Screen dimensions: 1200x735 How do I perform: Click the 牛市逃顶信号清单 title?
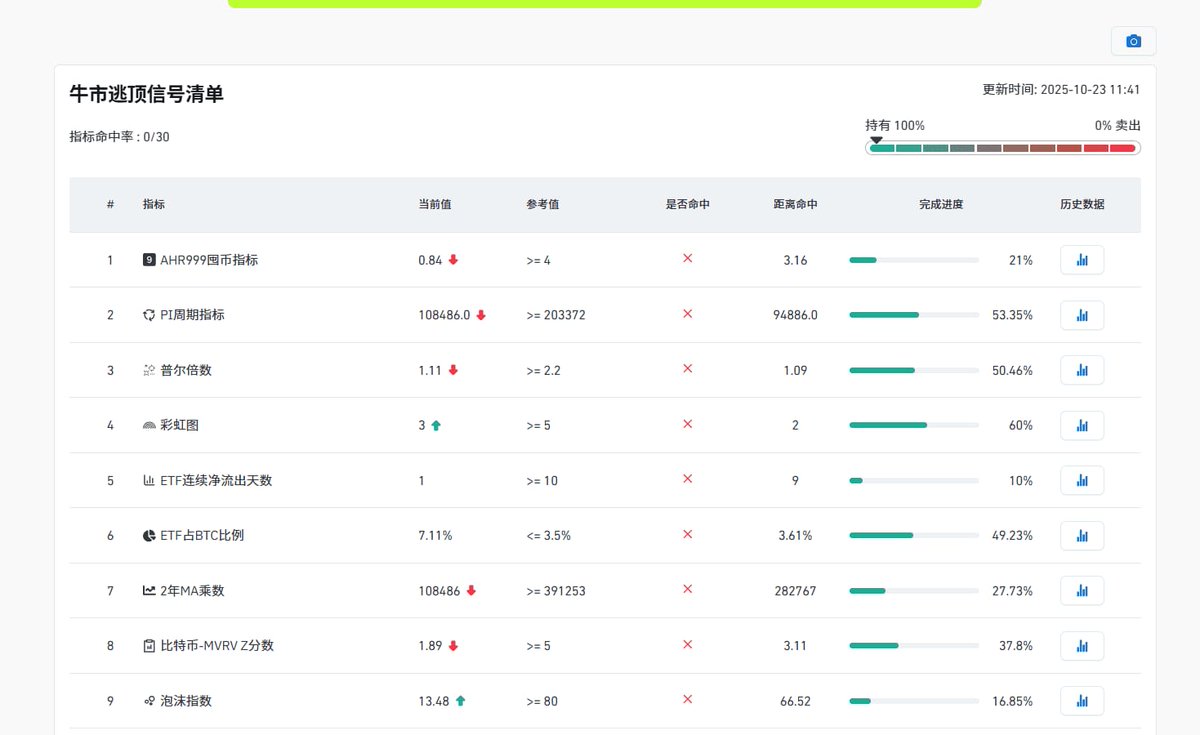pos(146,94)
